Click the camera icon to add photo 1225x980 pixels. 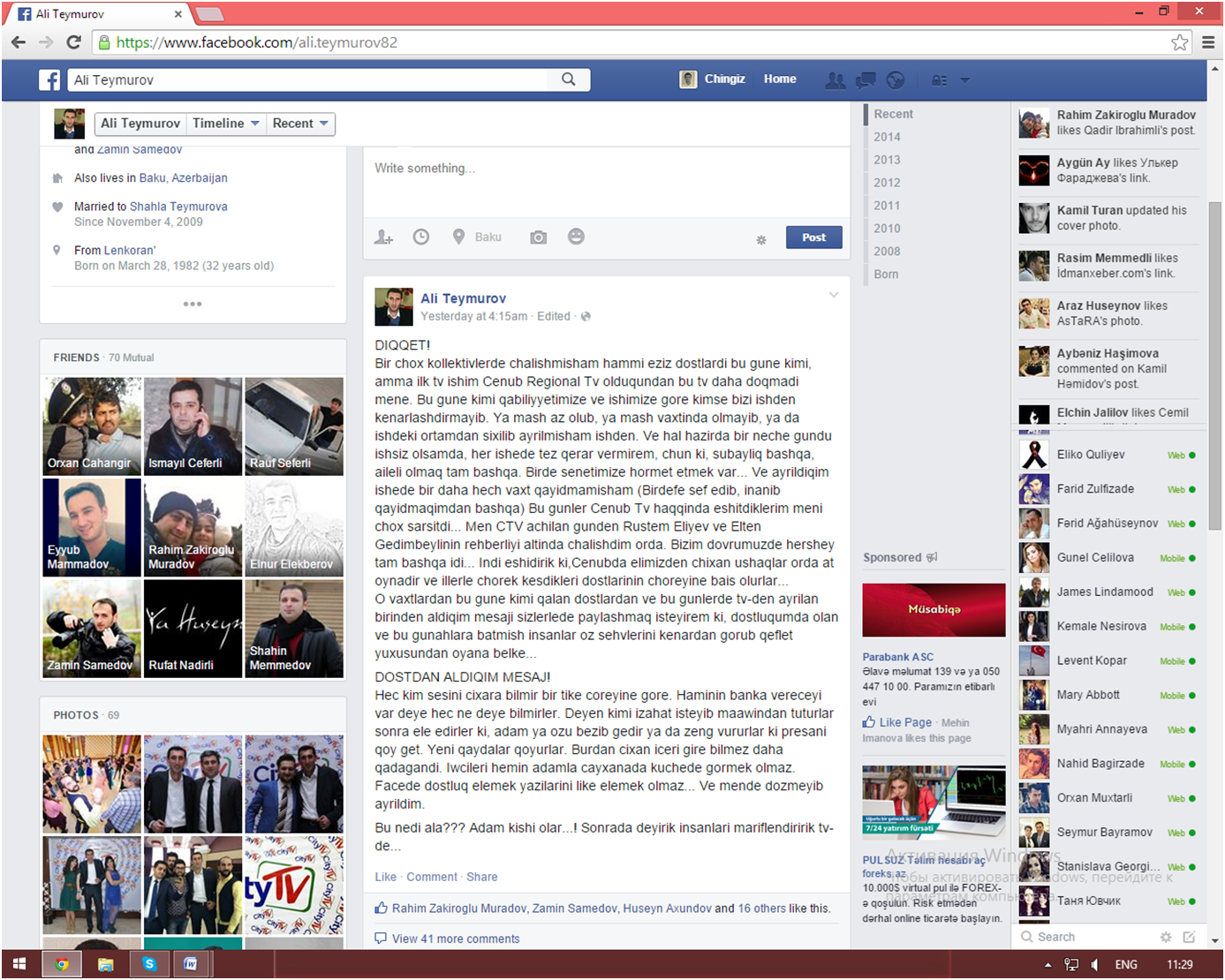(x=538, y=237)
